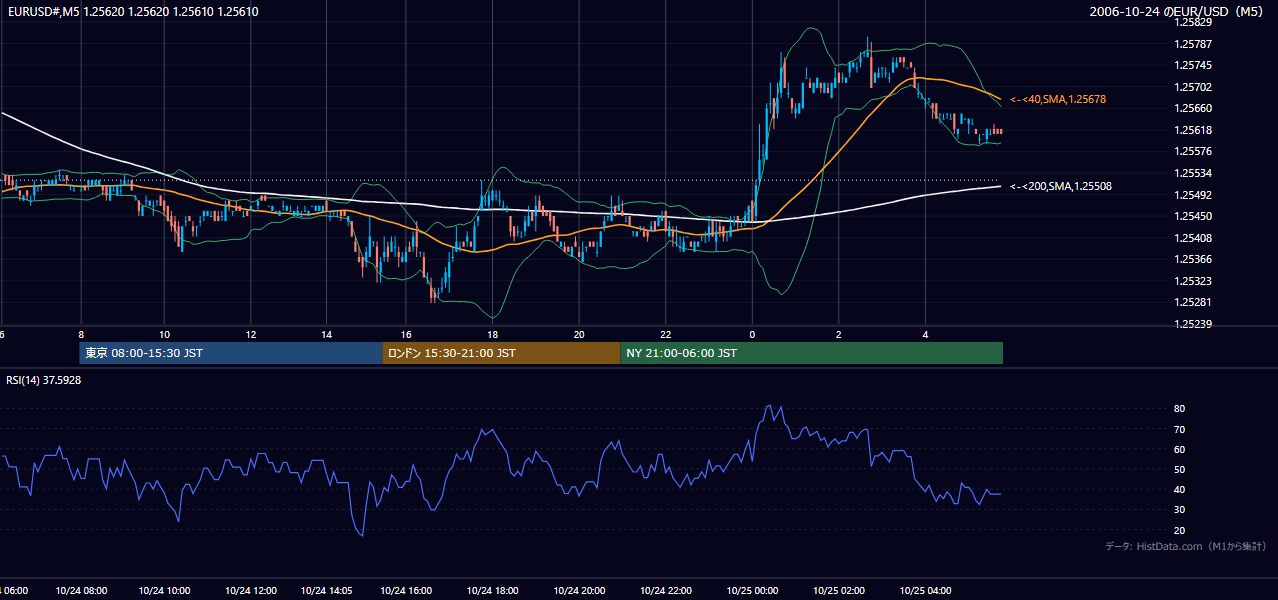Click the RSI 70 level label
1278x600 pixels.
(x=1179, y=429)
